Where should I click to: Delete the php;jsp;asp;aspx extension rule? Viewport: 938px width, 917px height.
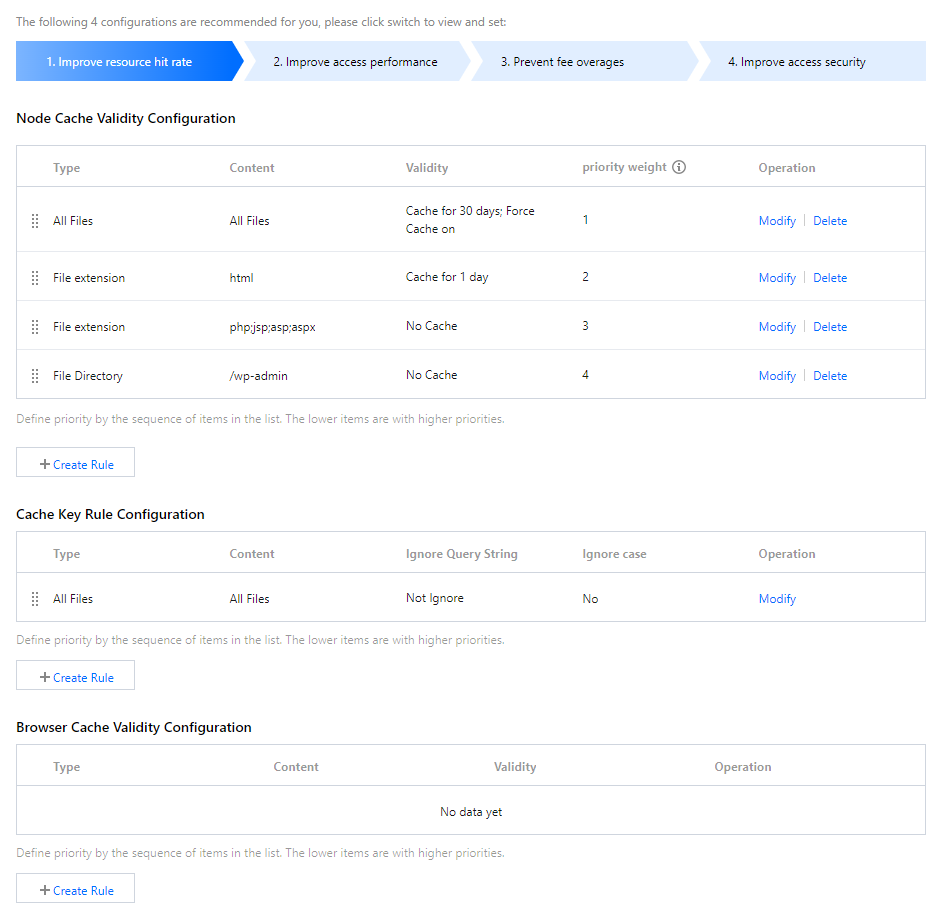coord(830,327)
